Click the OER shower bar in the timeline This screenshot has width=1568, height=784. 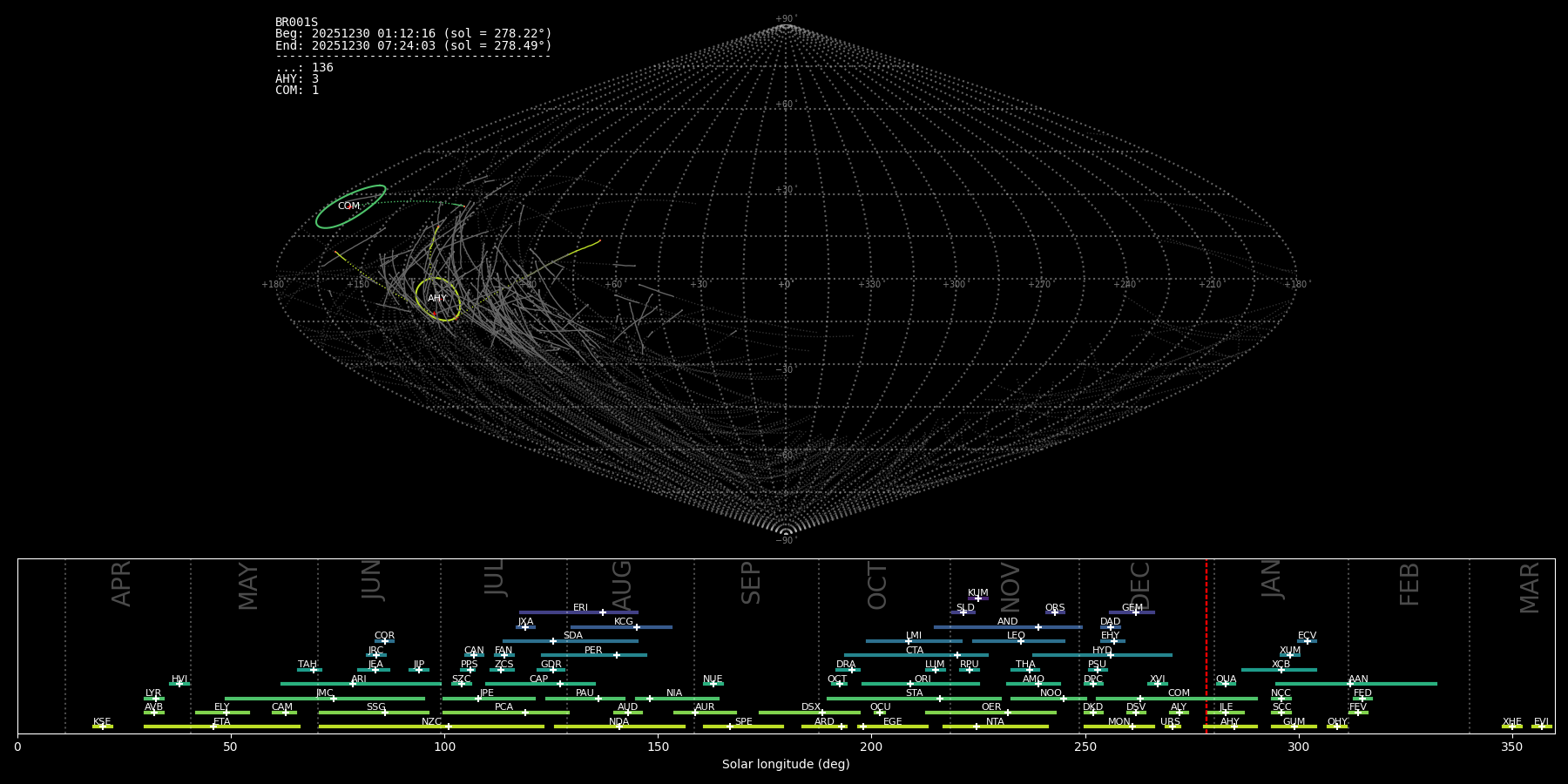click(990, 713)
